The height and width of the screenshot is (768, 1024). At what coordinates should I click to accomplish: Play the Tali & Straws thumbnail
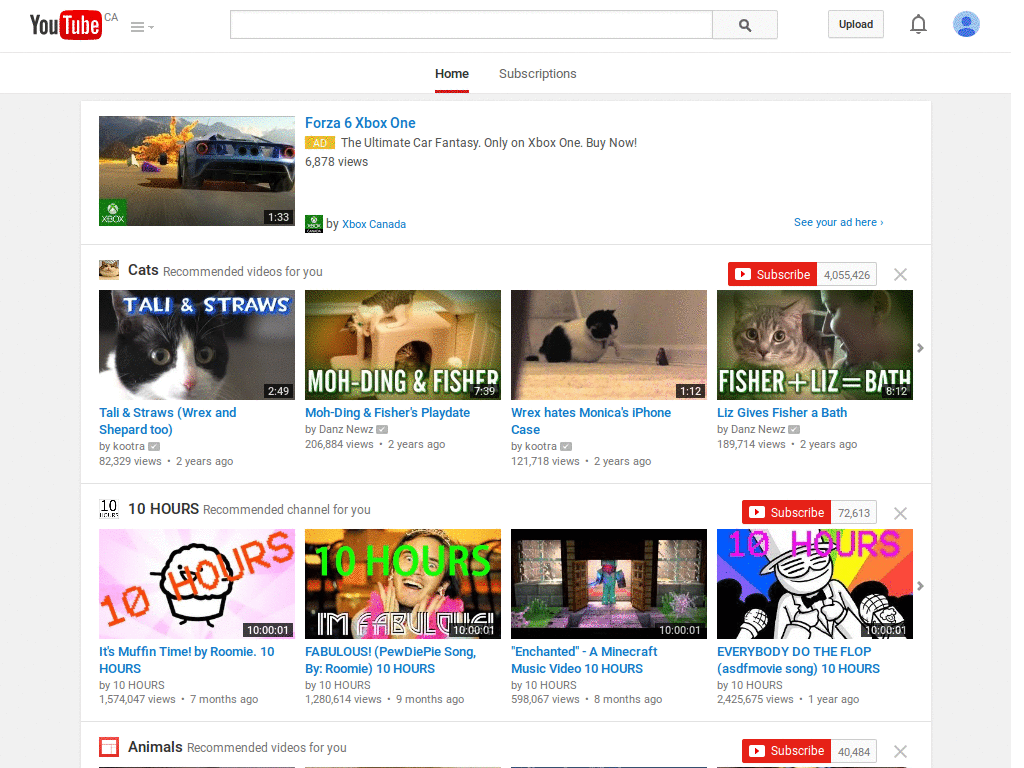(197, 345)
